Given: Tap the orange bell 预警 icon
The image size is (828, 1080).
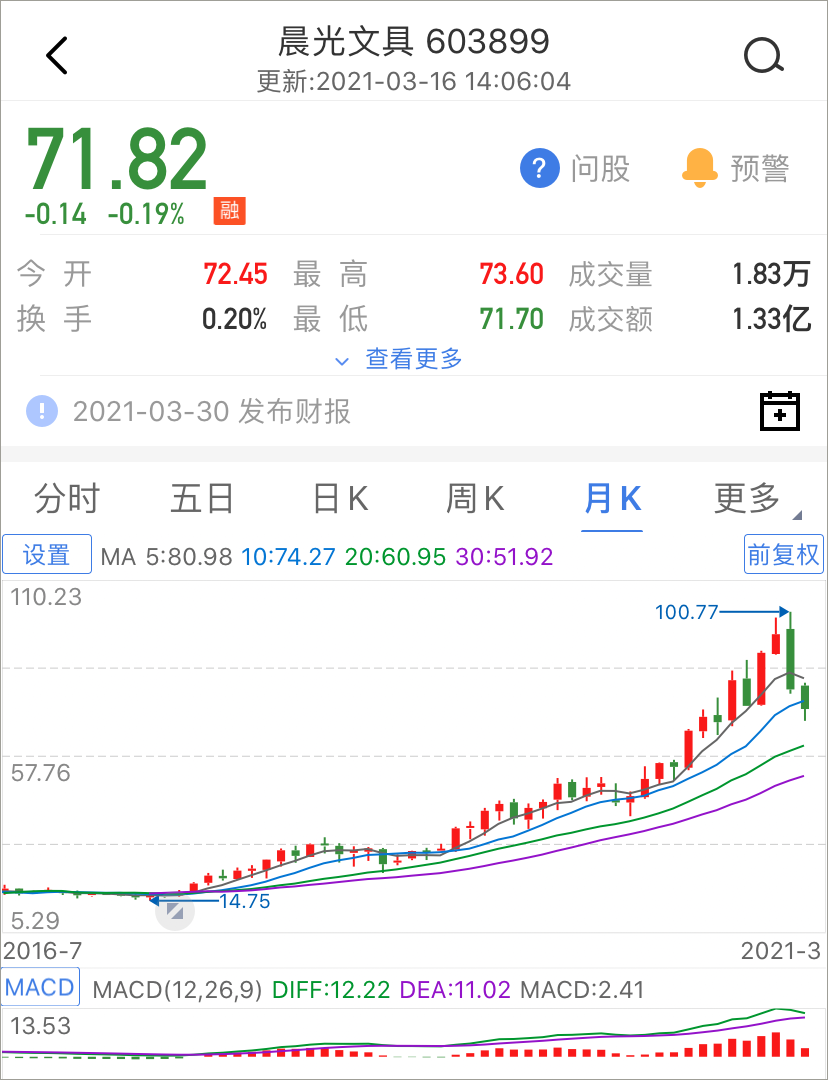Looking at the screenshot, I should [700, 167].
